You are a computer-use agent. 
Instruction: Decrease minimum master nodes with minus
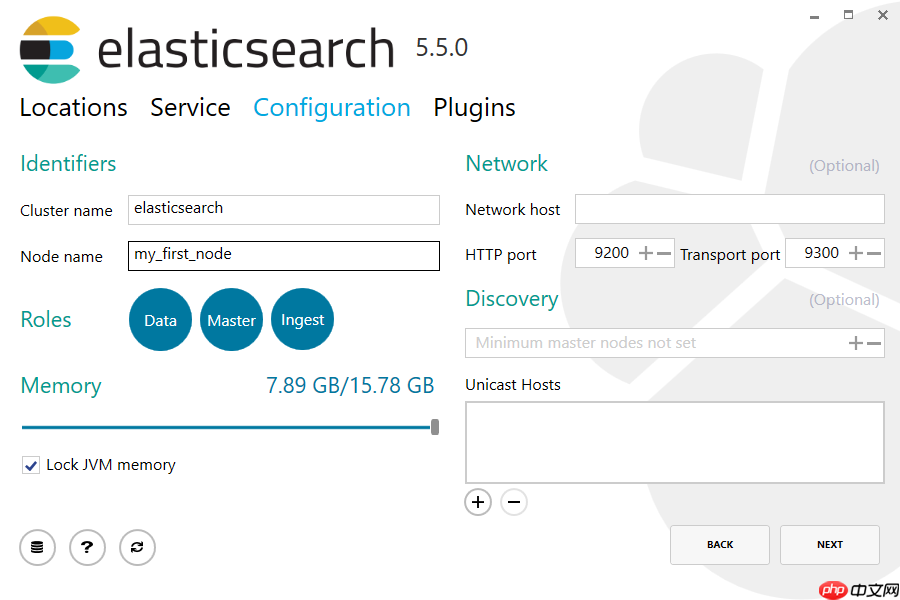pos(874,343)
